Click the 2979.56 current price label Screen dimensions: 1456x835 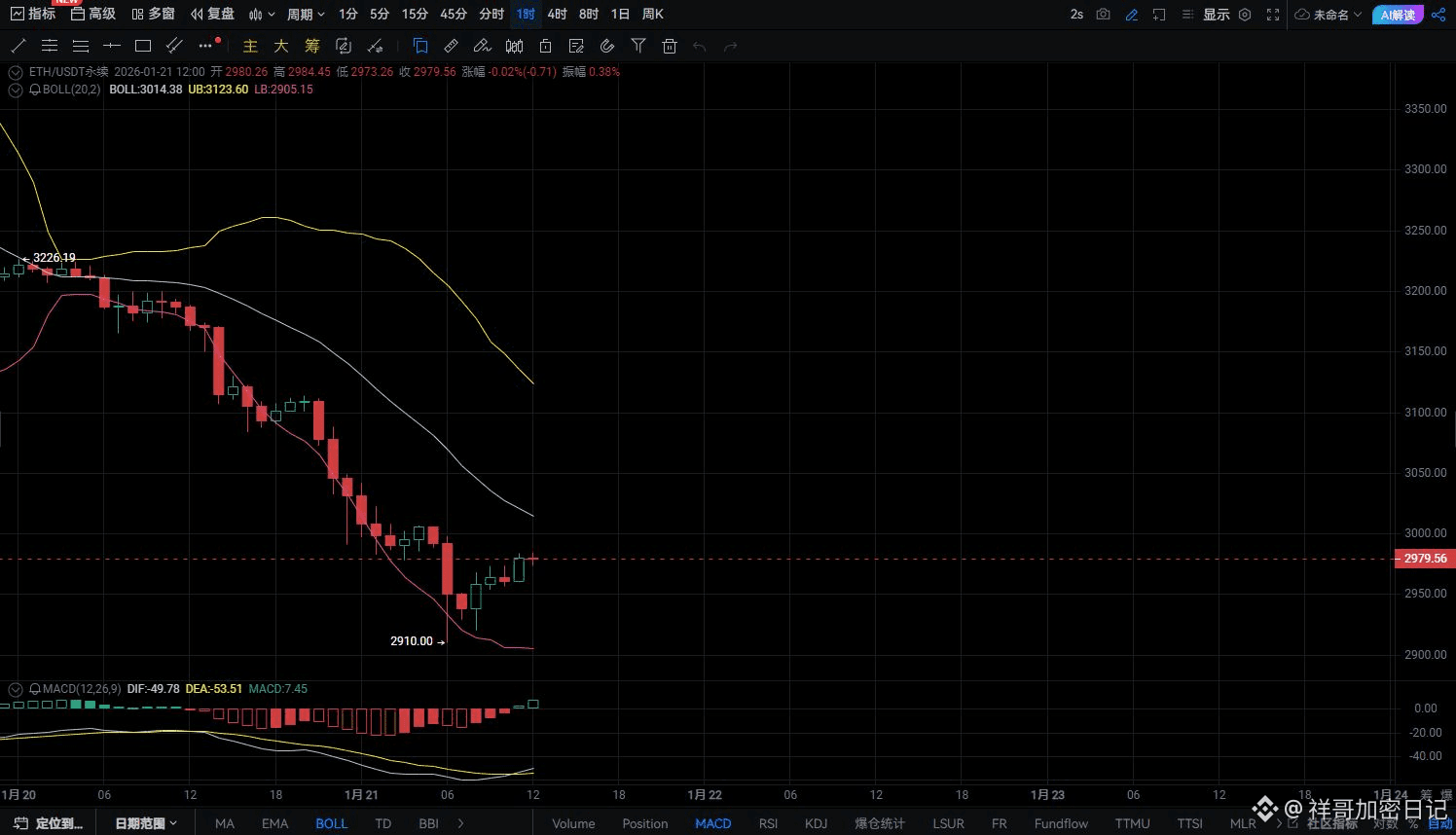[x=1425, y=559]
